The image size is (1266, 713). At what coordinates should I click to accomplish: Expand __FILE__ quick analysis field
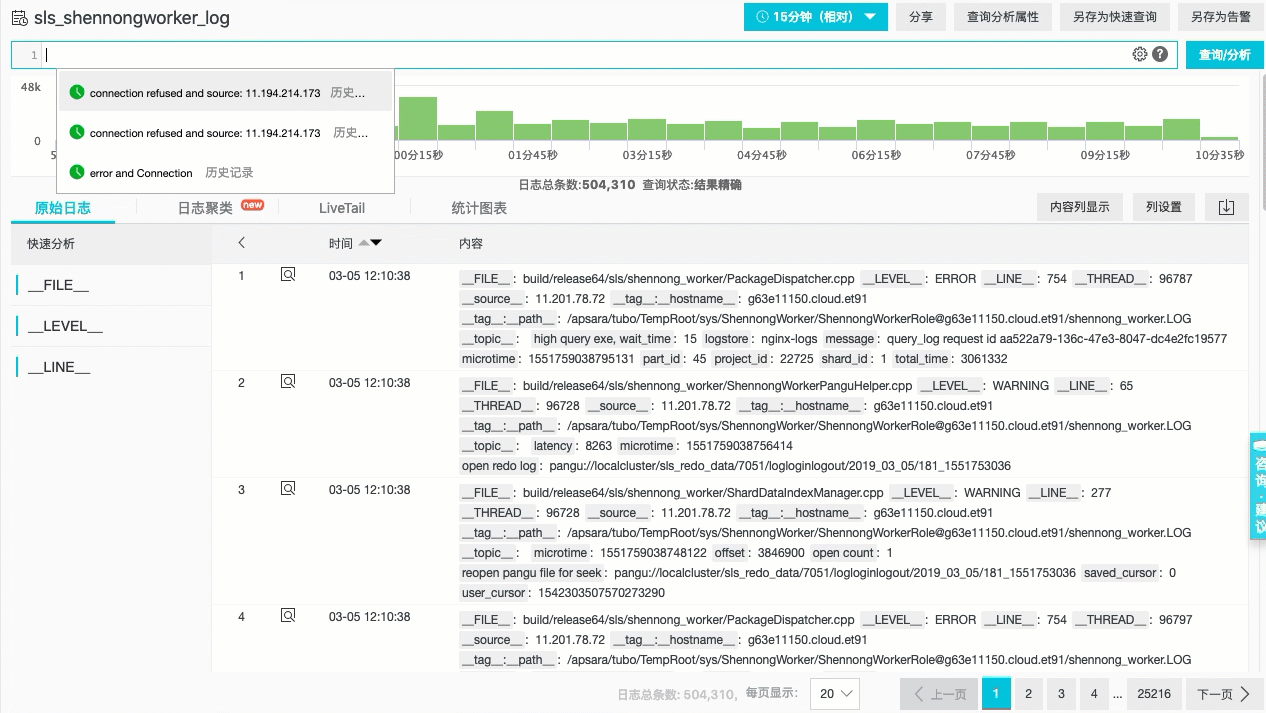pos(59,285)
